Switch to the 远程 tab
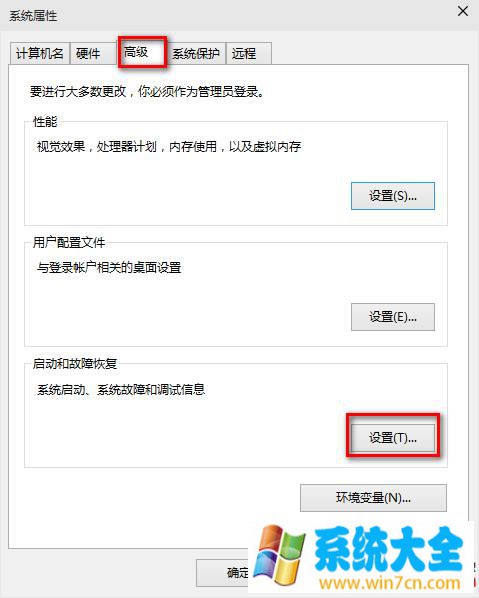The image size is (479, 598). (249, 53)
